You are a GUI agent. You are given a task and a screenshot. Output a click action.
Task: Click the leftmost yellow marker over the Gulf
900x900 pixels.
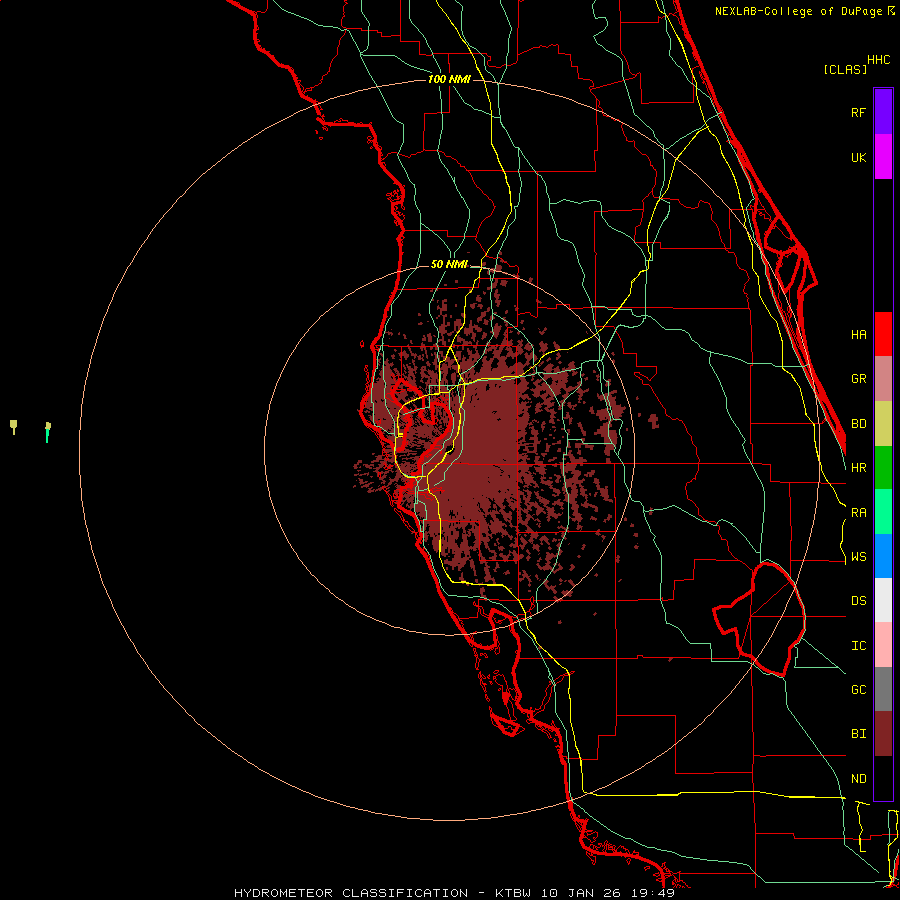point(13,426)
